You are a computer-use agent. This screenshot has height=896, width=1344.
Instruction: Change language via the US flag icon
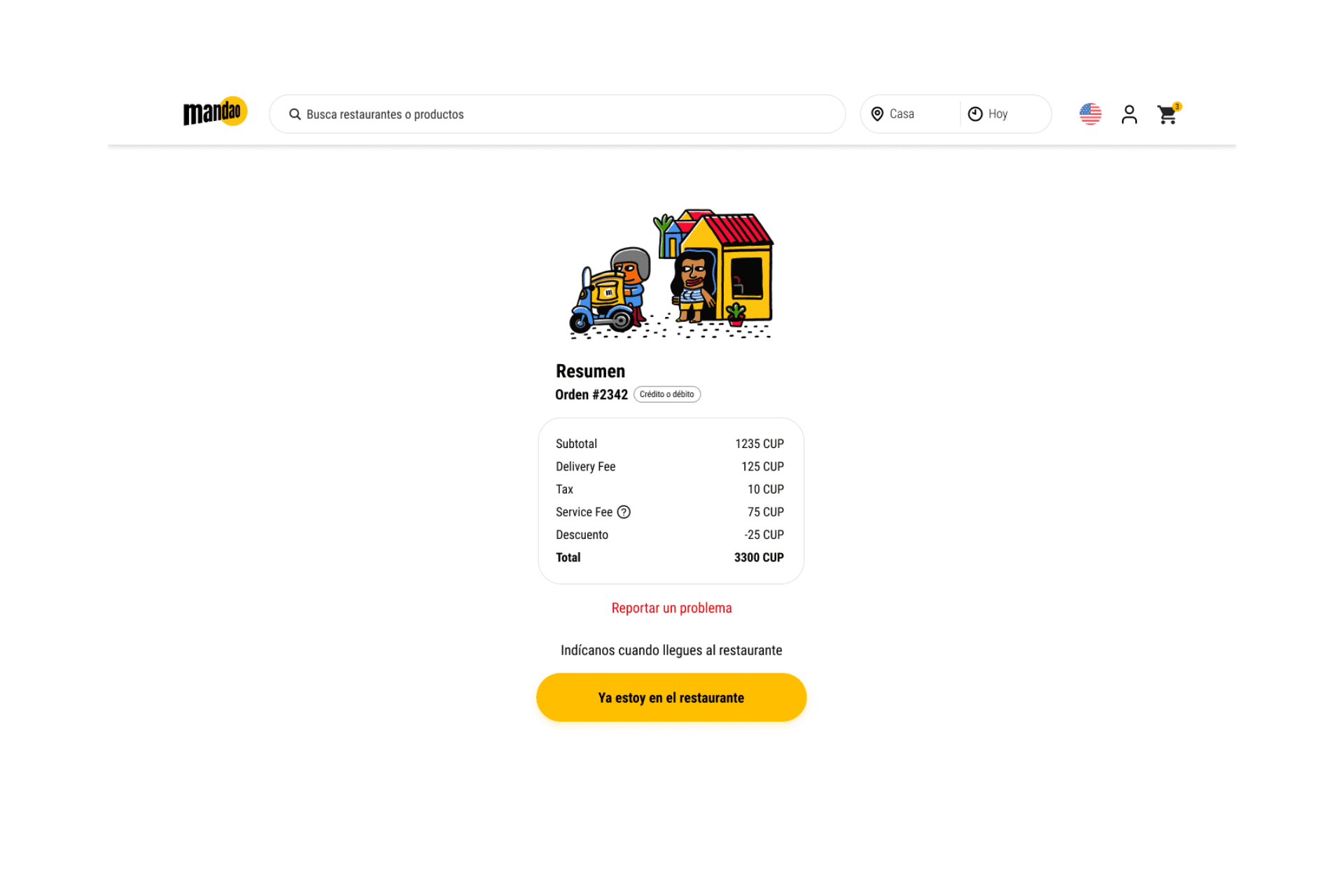coord(1091,114)
